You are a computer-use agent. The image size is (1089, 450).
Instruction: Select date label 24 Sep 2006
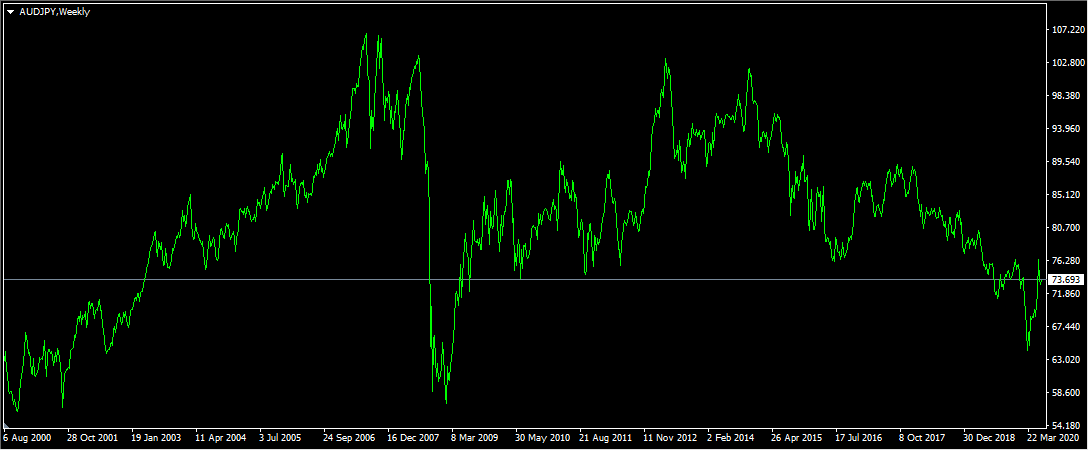click(348, 439)
